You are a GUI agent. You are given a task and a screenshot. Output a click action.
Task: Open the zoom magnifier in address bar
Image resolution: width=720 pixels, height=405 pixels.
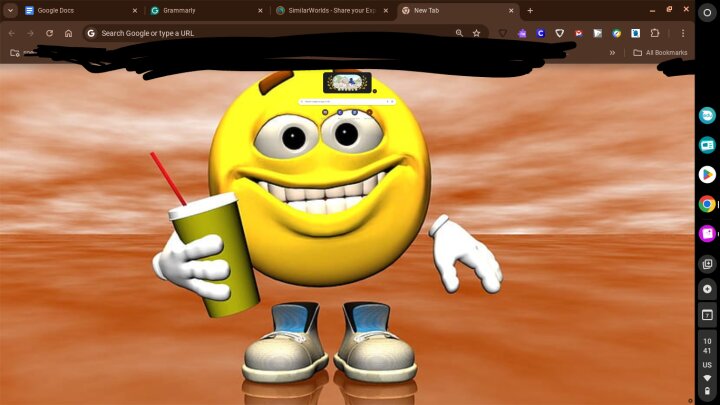(x=459, y=33)
